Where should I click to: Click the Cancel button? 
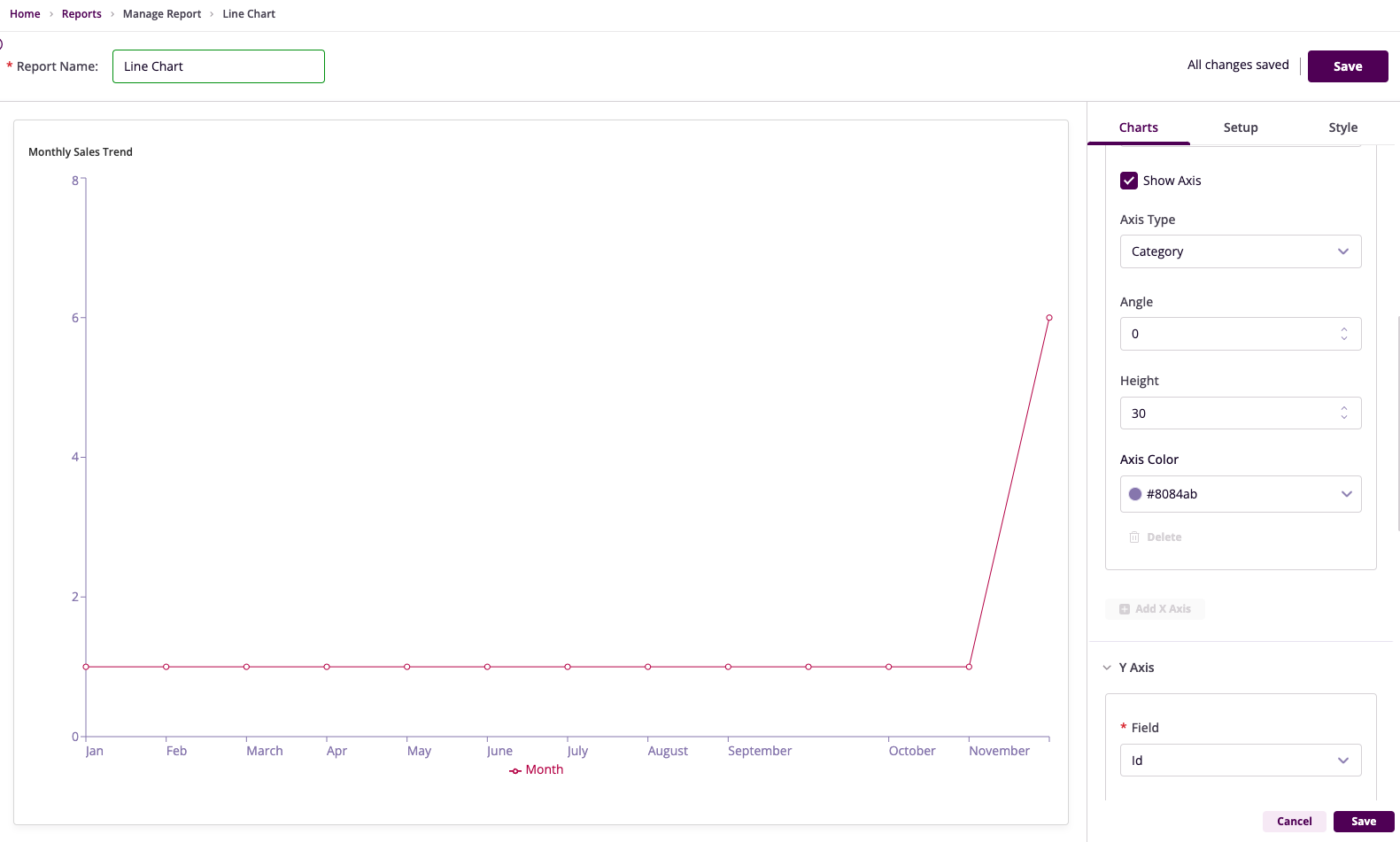point(1295,822)
